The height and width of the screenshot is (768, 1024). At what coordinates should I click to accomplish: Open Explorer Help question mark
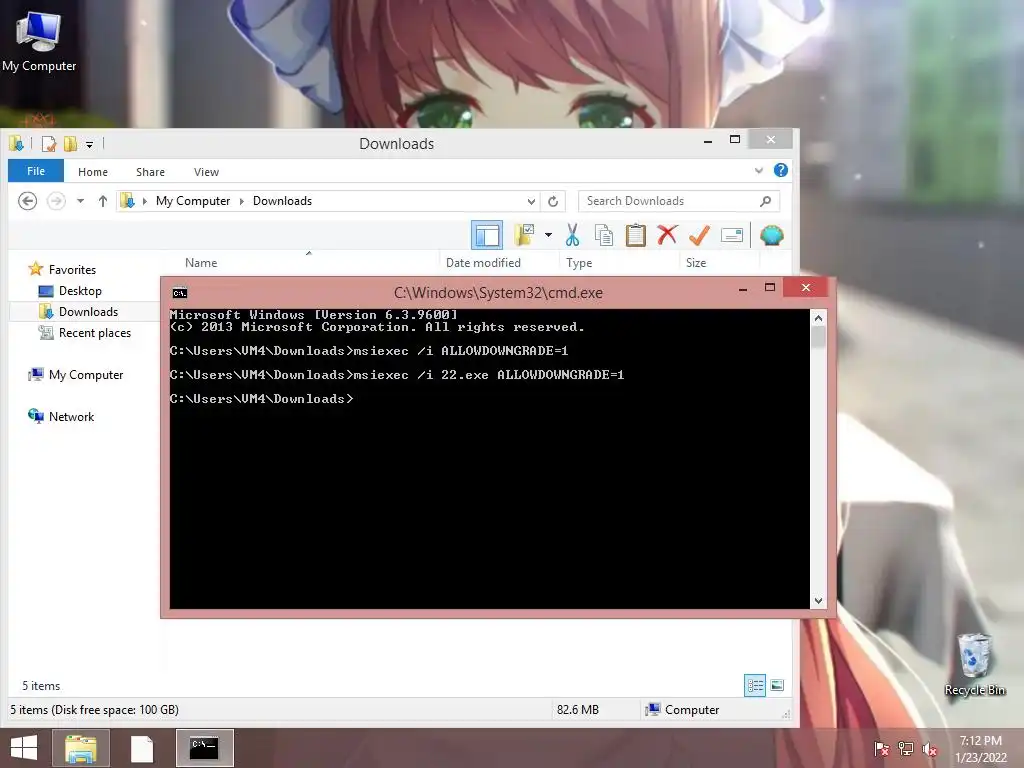(x=780, y=170)
